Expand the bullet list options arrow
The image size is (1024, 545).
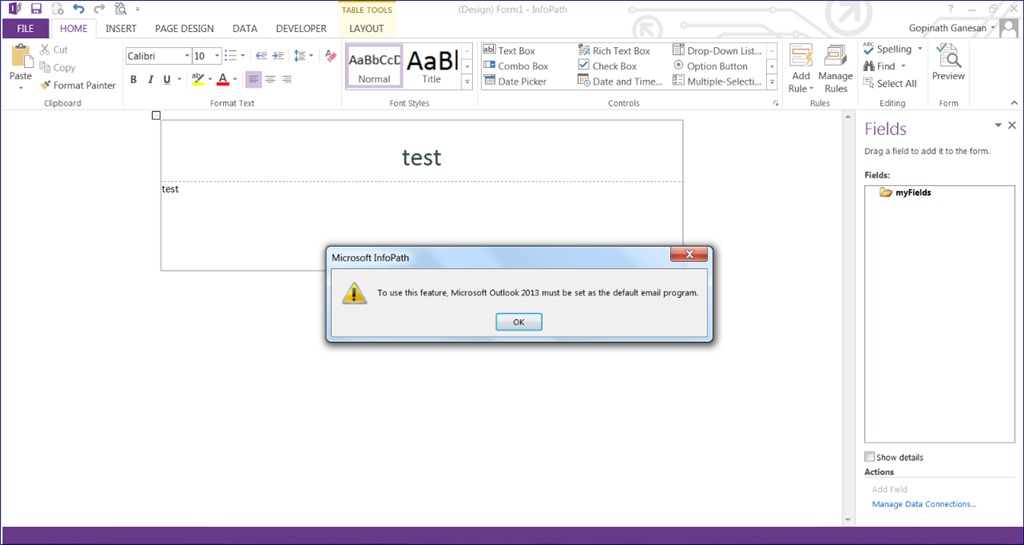[x=243, y=56]
